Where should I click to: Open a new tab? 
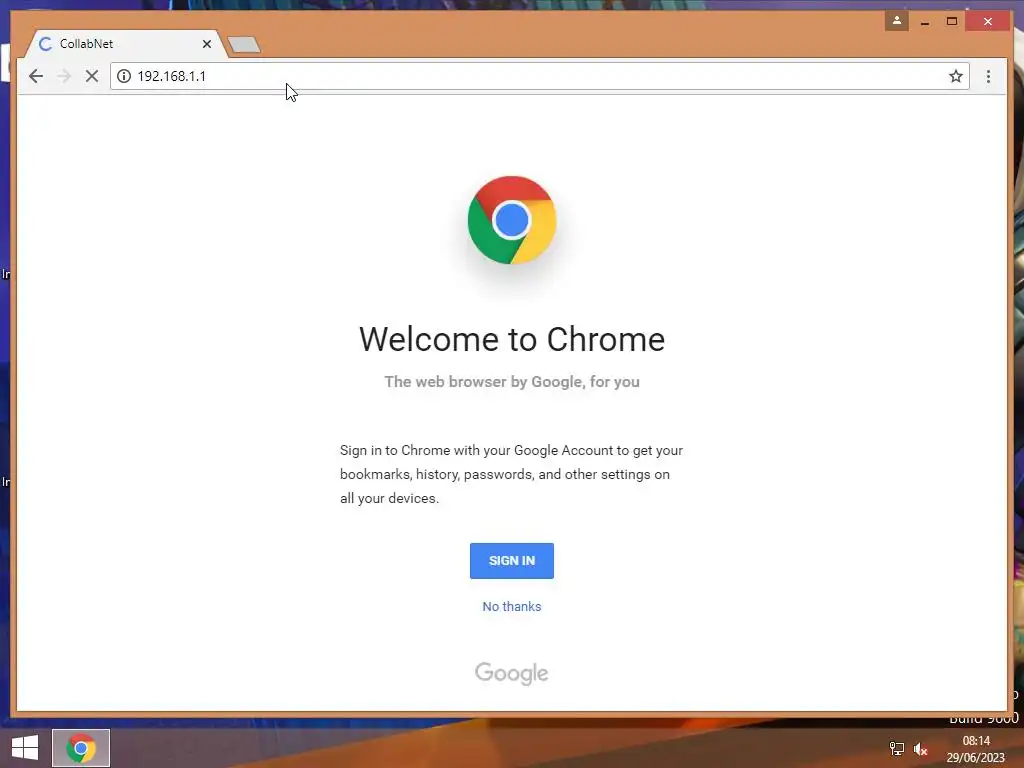(244, 44)
